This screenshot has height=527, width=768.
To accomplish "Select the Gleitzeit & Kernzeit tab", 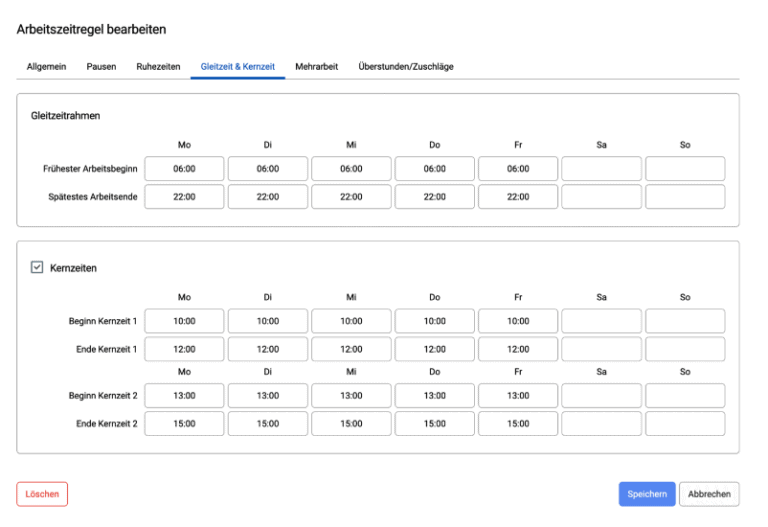I will 238,67.
